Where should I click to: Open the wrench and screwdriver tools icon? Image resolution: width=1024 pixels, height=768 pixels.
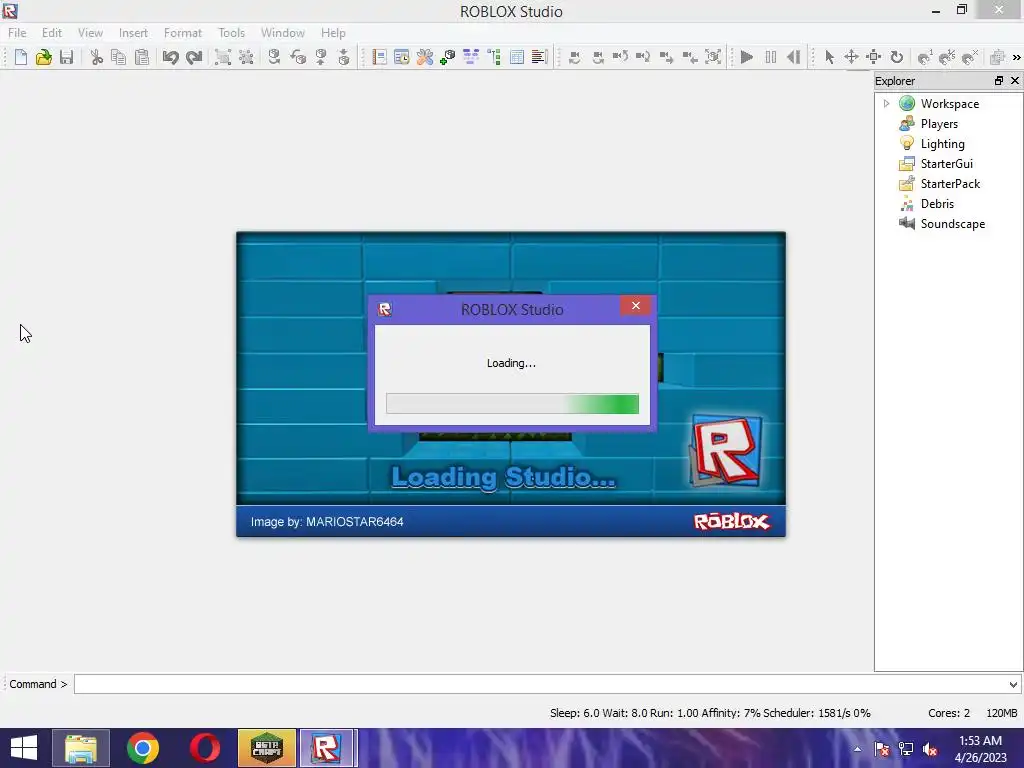click(424, 57)
